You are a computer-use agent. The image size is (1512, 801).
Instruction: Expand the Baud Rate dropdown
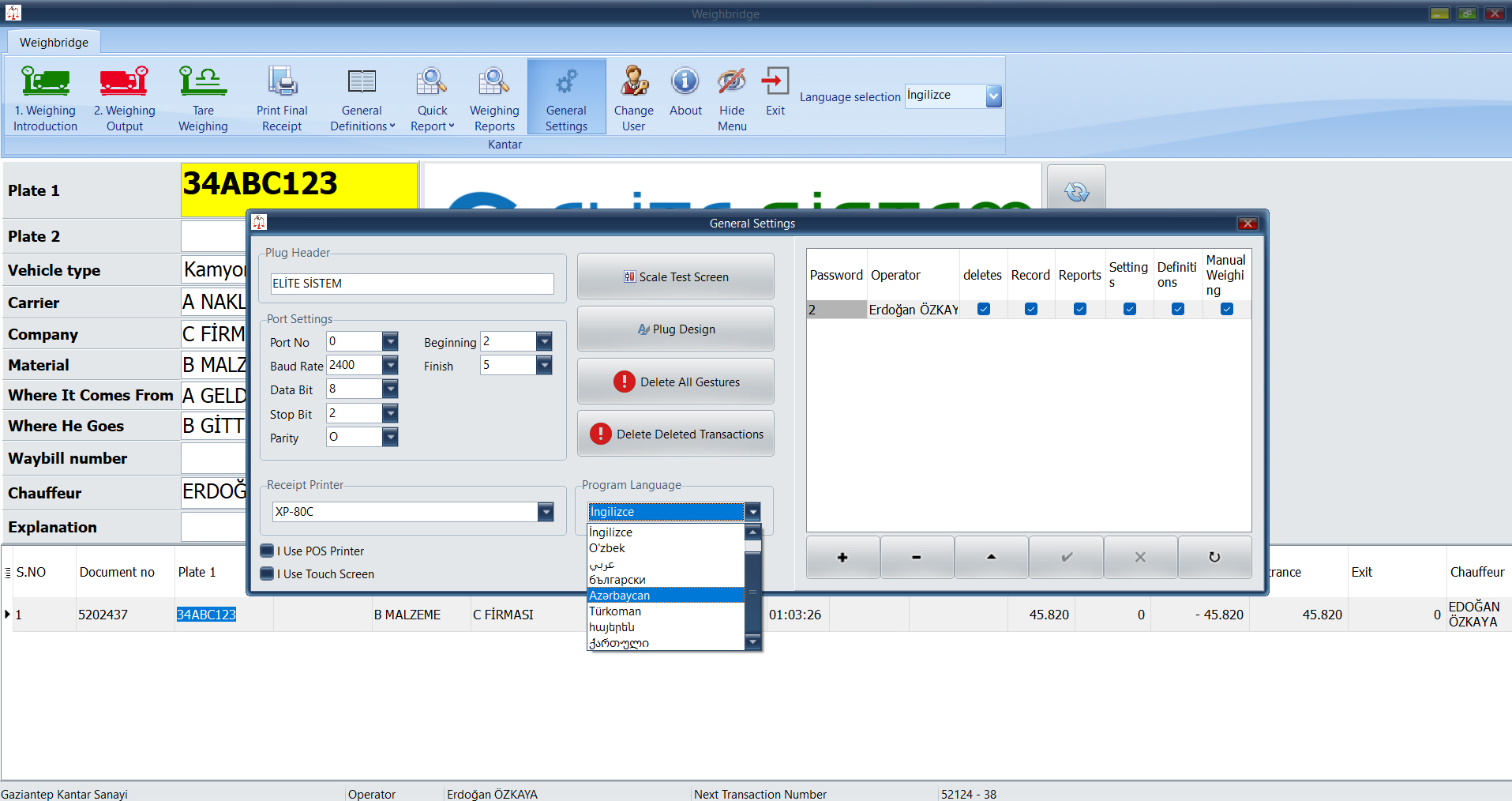click(x=390, y=365)
